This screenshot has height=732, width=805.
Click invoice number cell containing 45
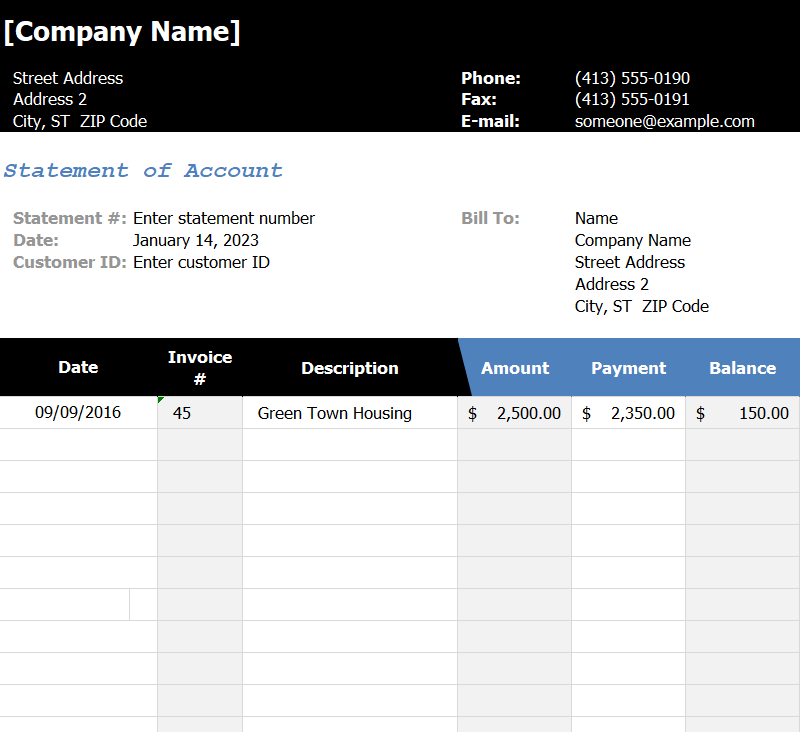point(199,413)
